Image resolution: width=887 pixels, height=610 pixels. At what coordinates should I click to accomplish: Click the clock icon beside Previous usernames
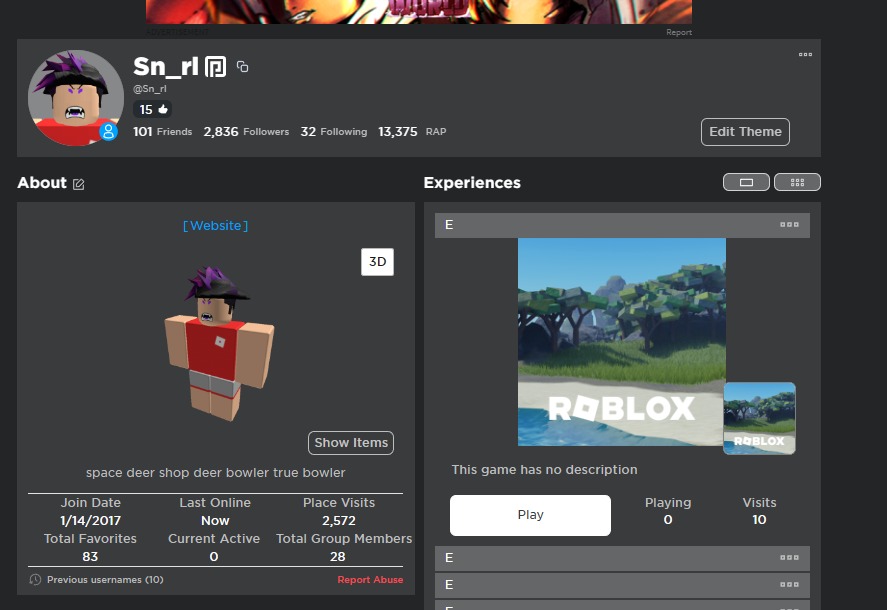click(x=35, y=580)
